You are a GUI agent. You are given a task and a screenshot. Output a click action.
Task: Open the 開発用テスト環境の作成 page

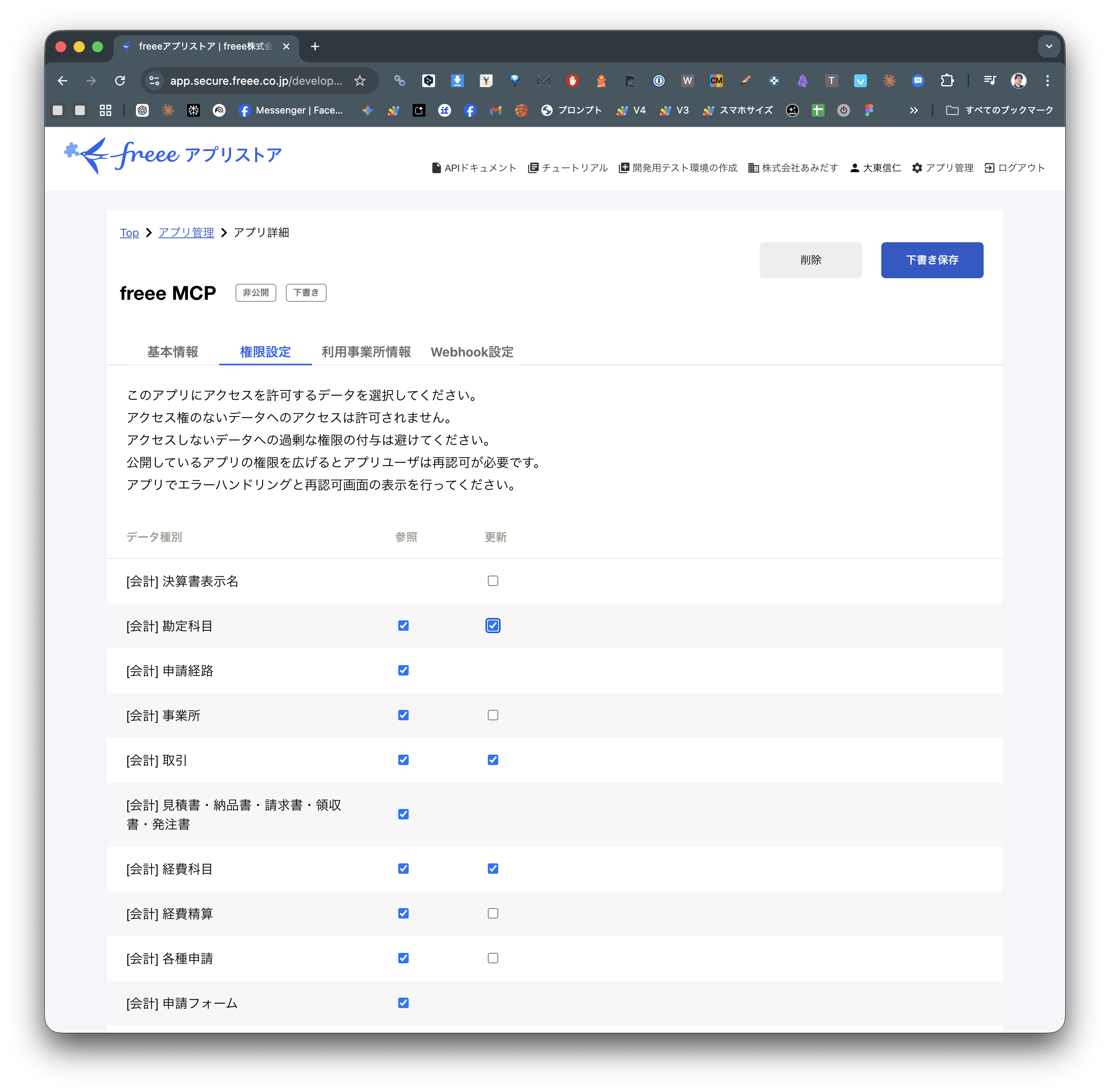678,168
